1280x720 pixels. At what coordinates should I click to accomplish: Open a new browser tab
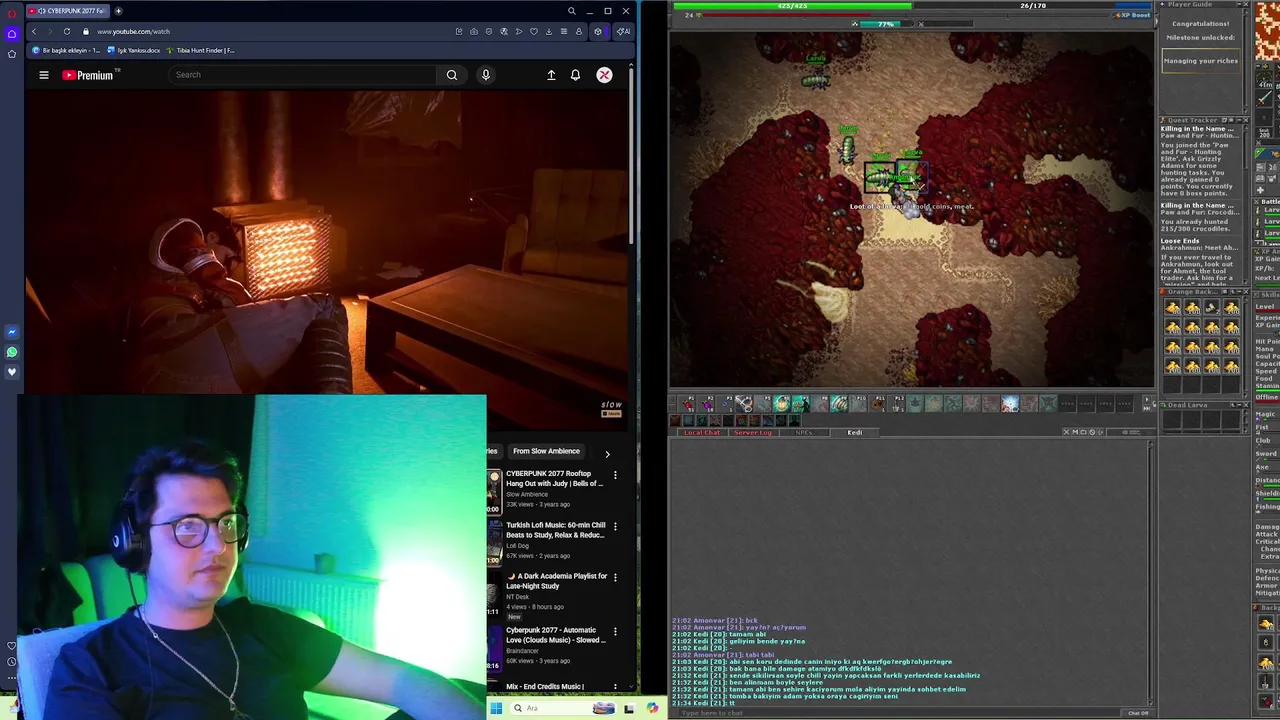pyautogui.click(x=118, y=11)
